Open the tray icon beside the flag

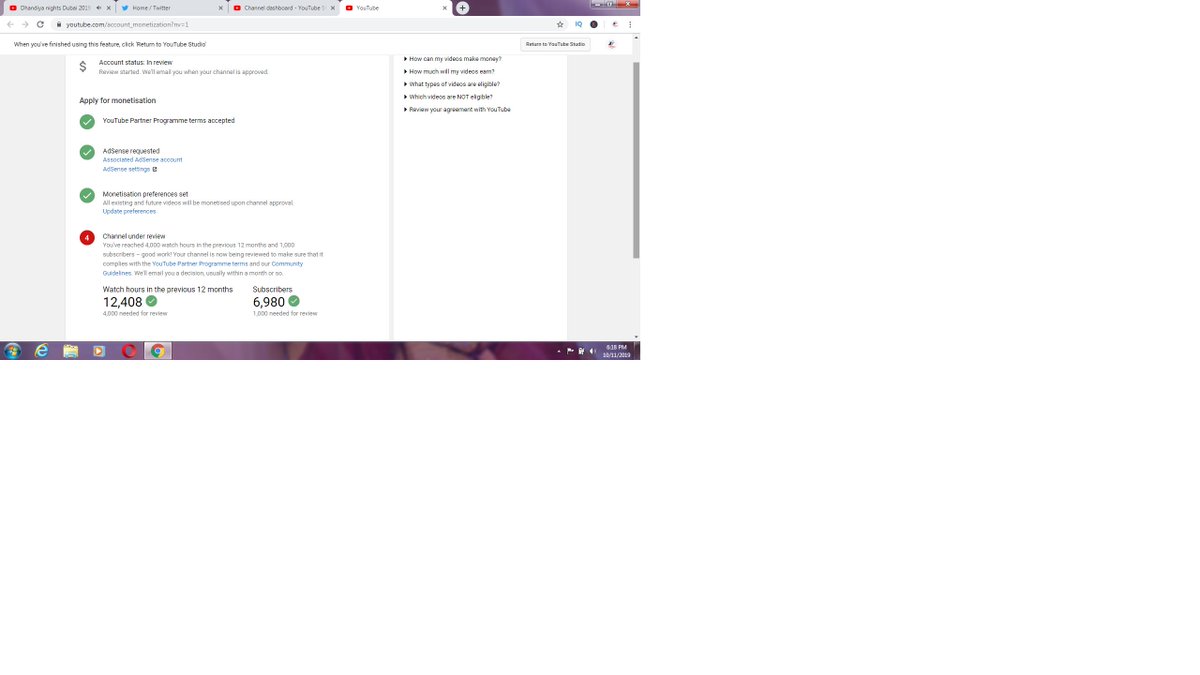click(581, 351)
